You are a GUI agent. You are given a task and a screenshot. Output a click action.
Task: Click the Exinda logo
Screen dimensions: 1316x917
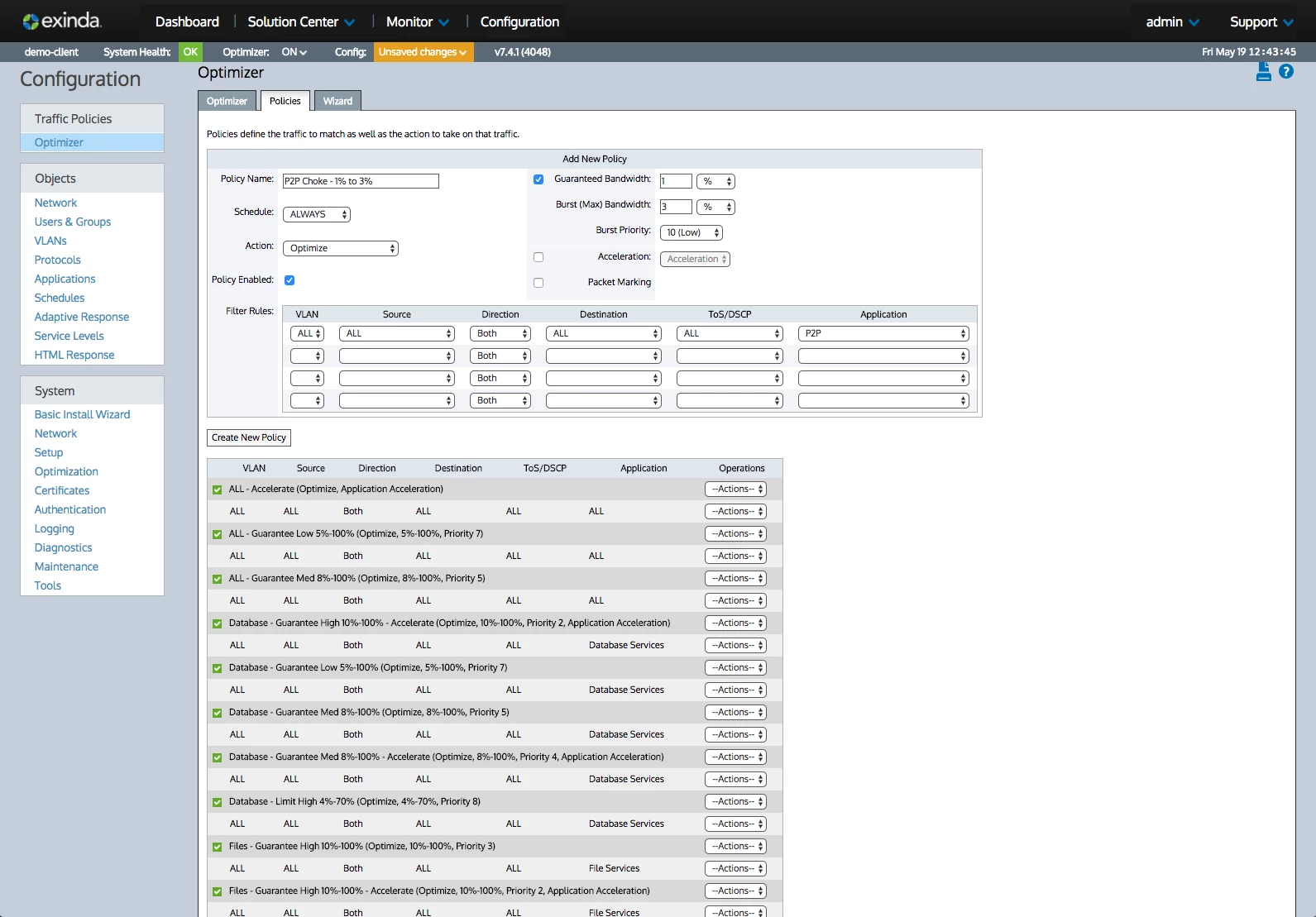click(62, 21)
